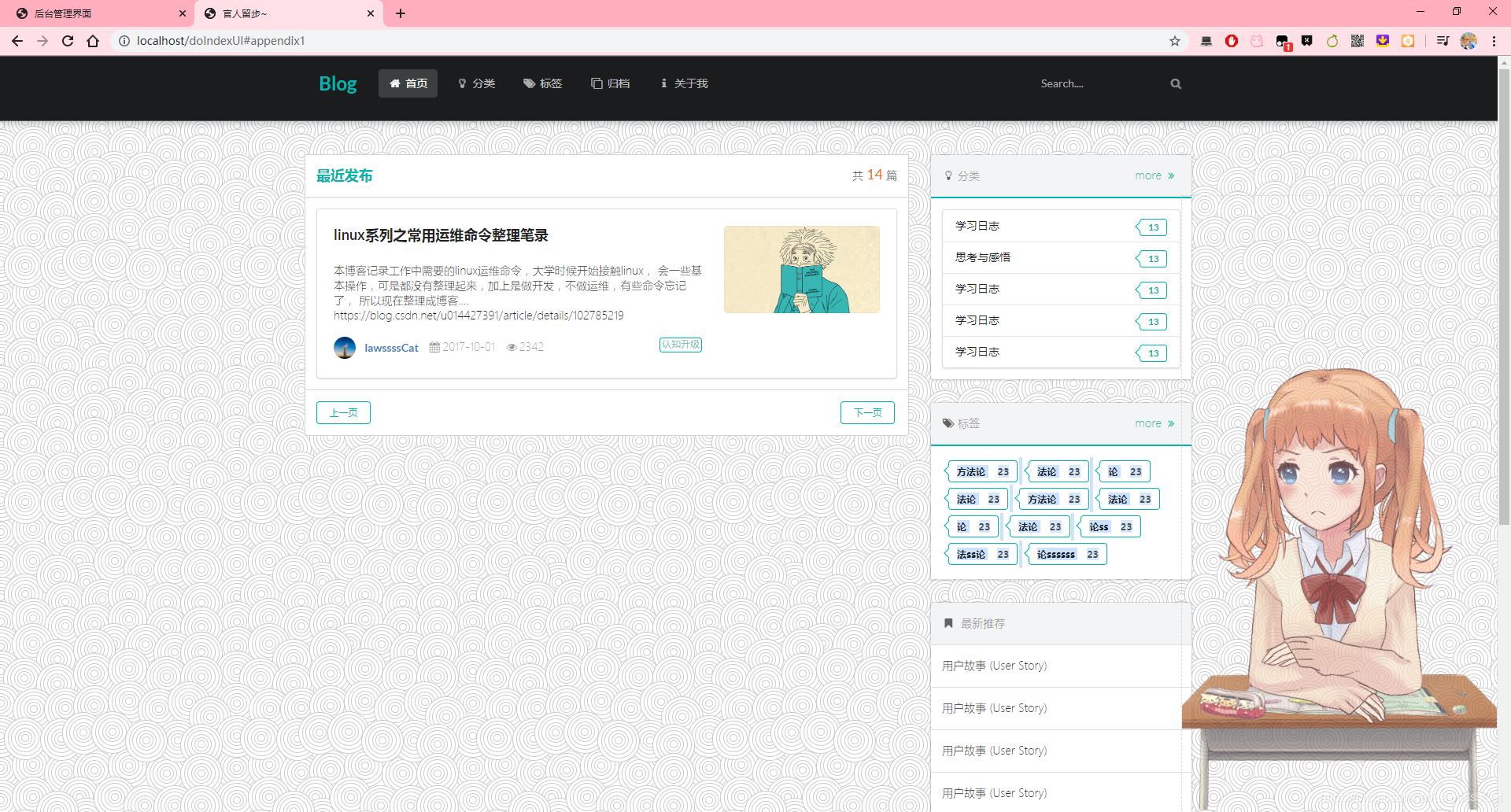Viewport: 1511px width, 812px height.
Task: Click the browser home icon
Action: [93, 41]
